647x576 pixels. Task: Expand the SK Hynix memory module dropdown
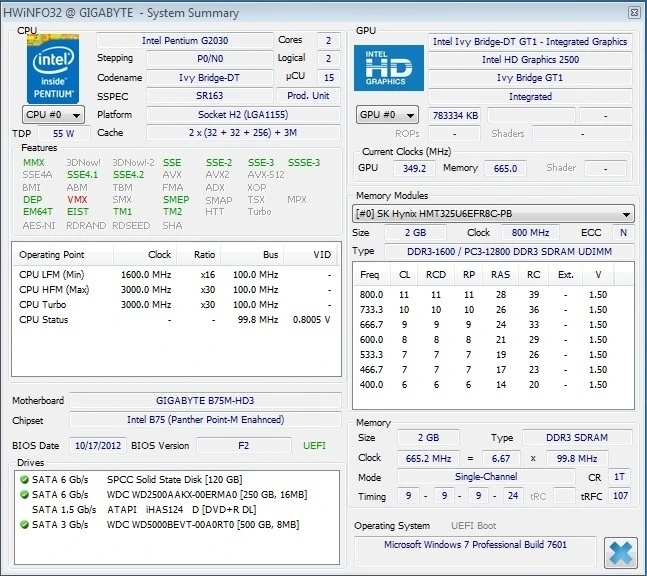tap(493, 214)
